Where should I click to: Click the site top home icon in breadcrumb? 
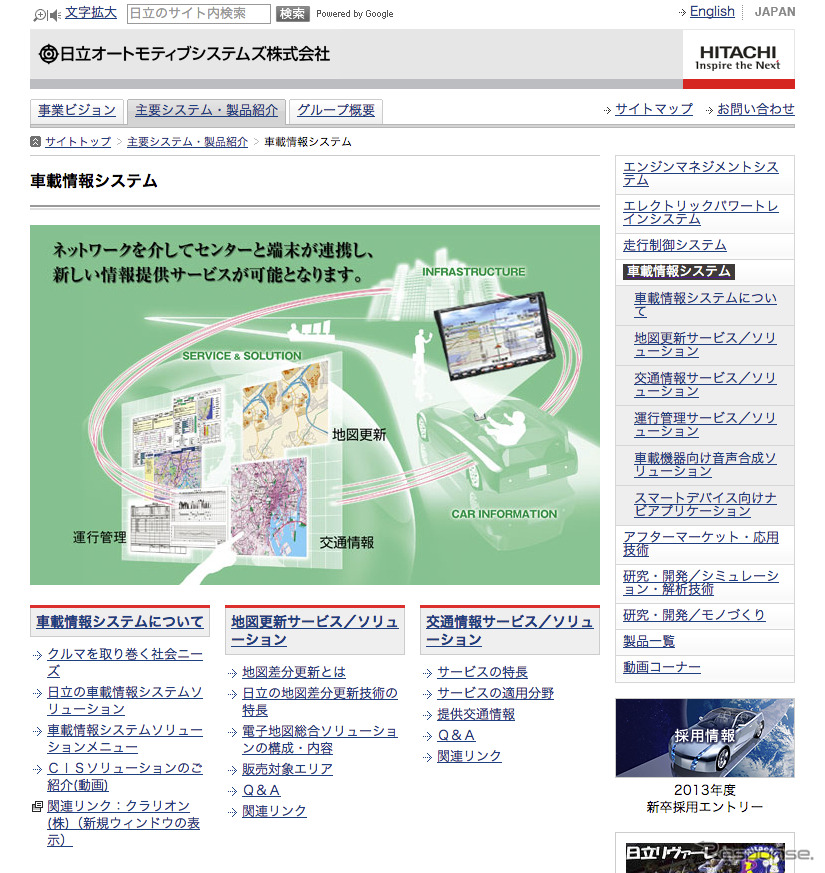36,142
